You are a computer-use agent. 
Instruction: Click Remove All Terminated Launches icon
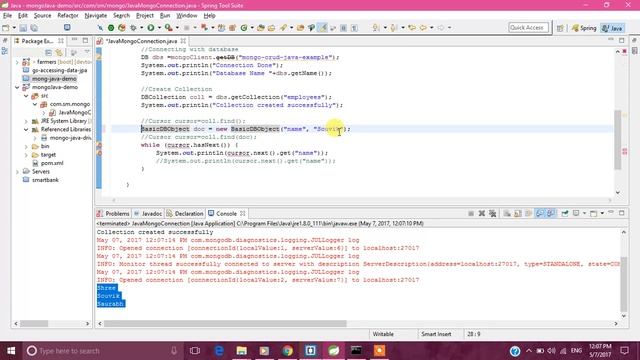click(x=493, y=213)
